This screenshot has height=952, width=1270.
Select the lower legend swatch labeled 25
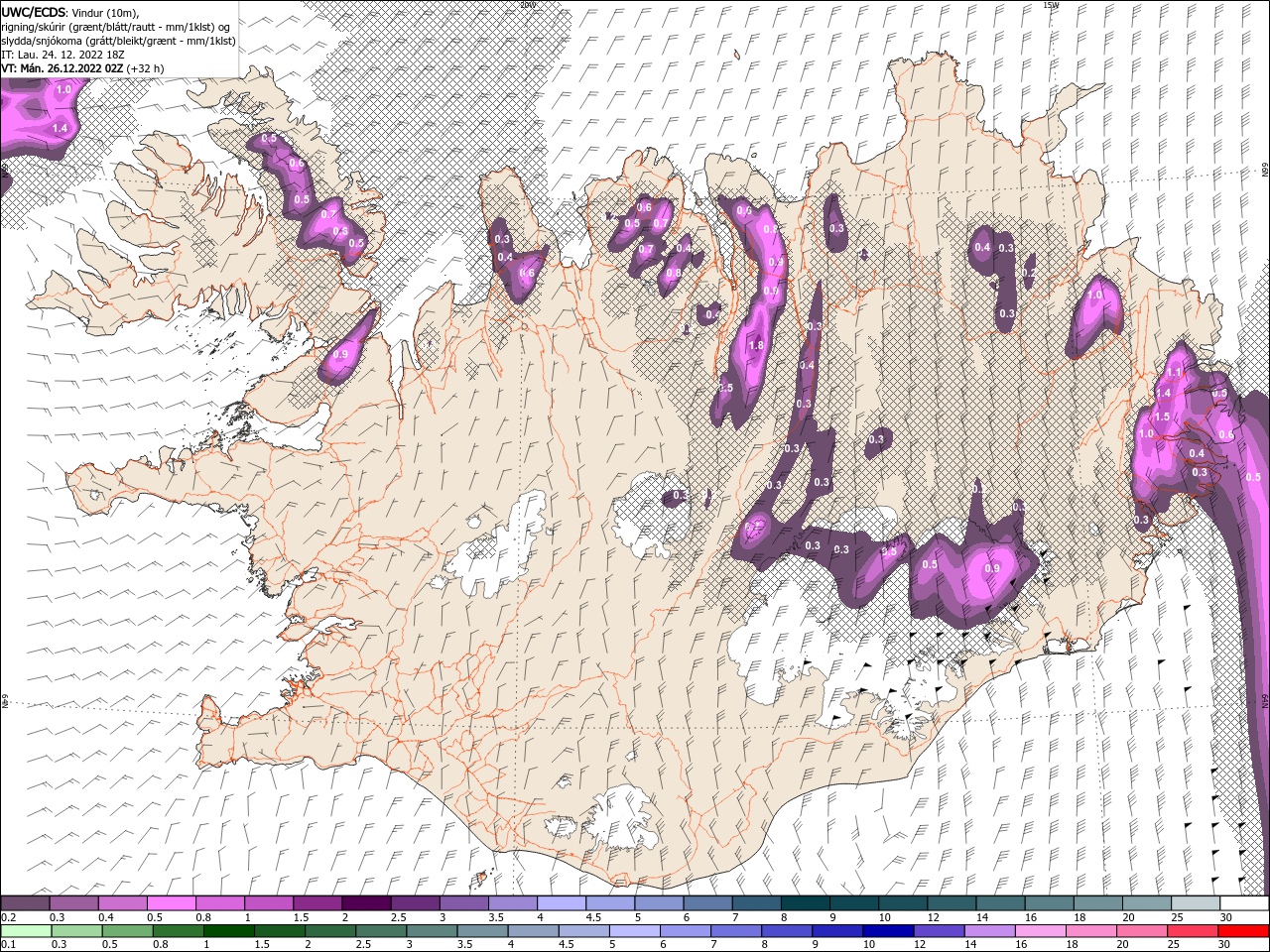[x=1193, y=931]
